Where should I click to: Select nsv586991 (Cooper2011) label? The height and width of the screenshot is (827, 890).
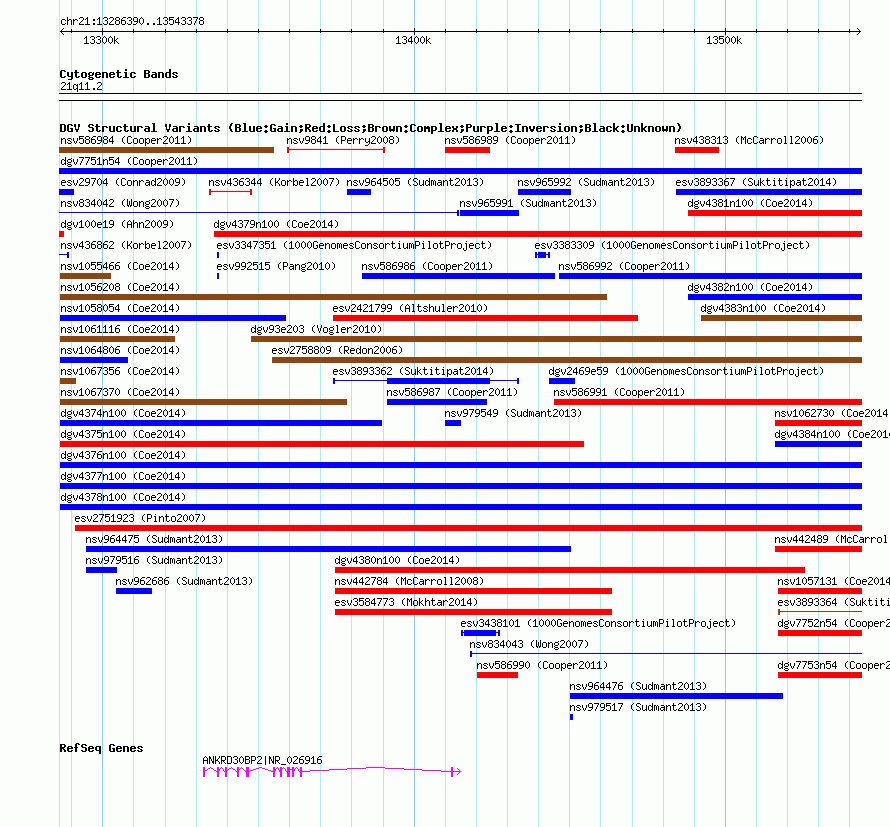point(619,392)
